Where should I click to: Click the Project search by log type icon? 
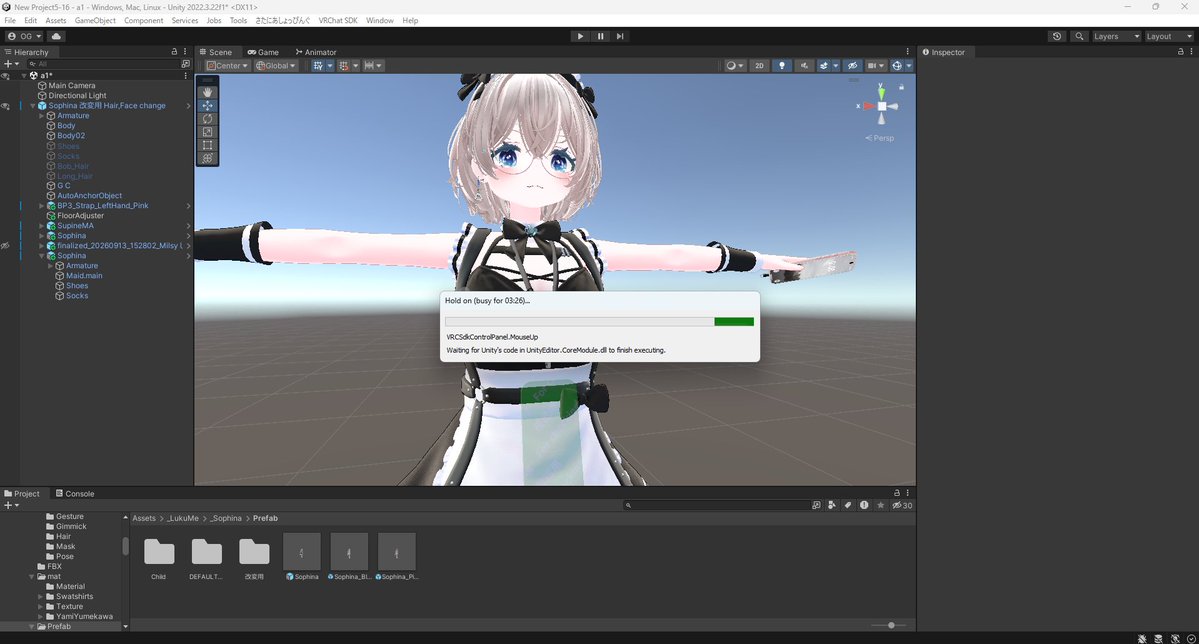tap(863, 505)
